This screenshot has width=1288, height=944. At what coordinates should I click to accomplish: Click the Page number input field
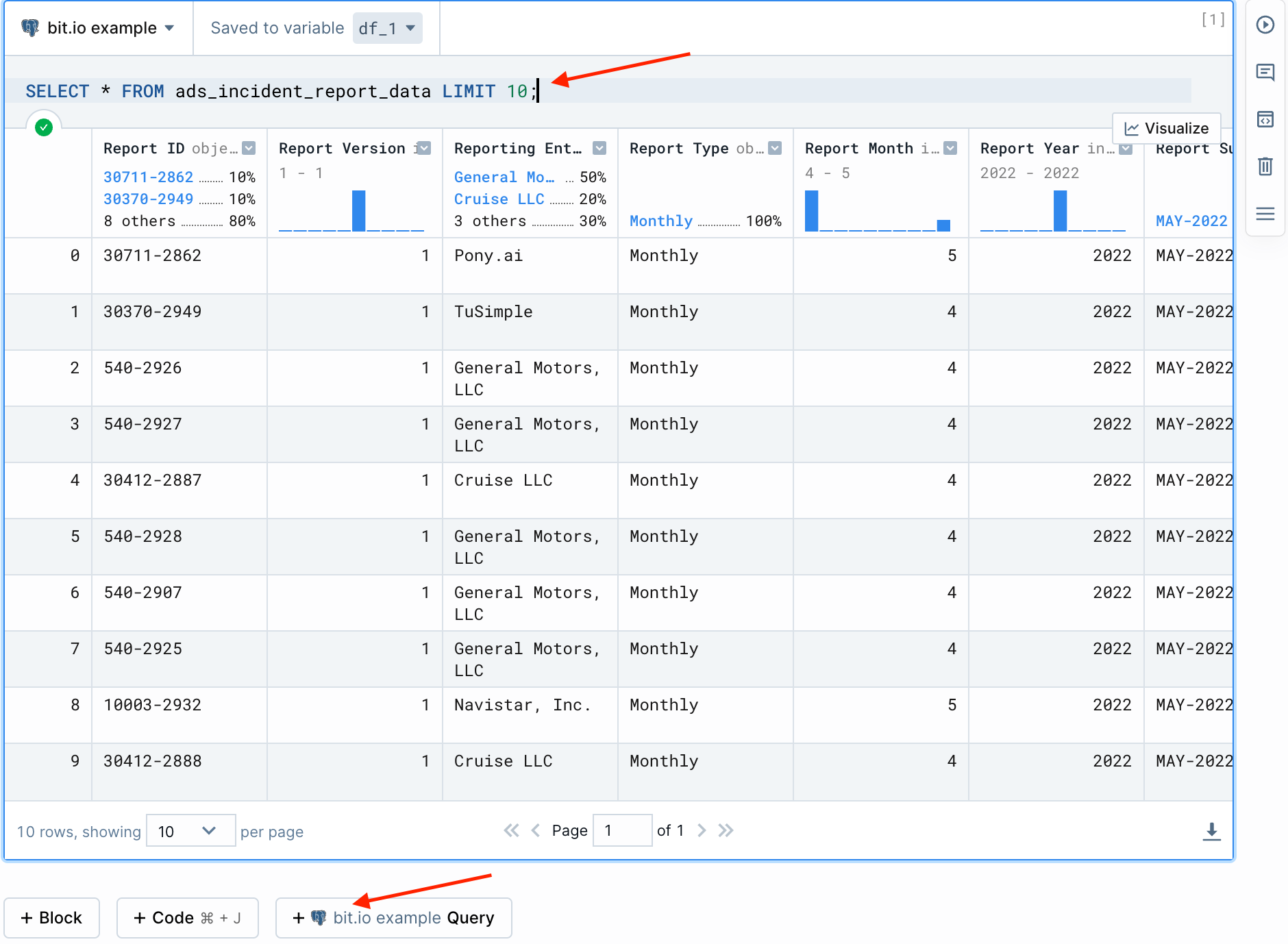pyautogui.click(x=622, y=831)
